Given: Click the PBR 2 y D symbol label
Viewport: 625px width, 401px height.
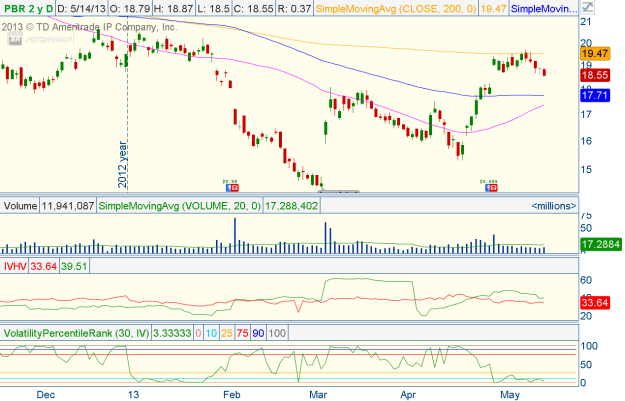Looking at the screenshot, I should click(27, 8).
